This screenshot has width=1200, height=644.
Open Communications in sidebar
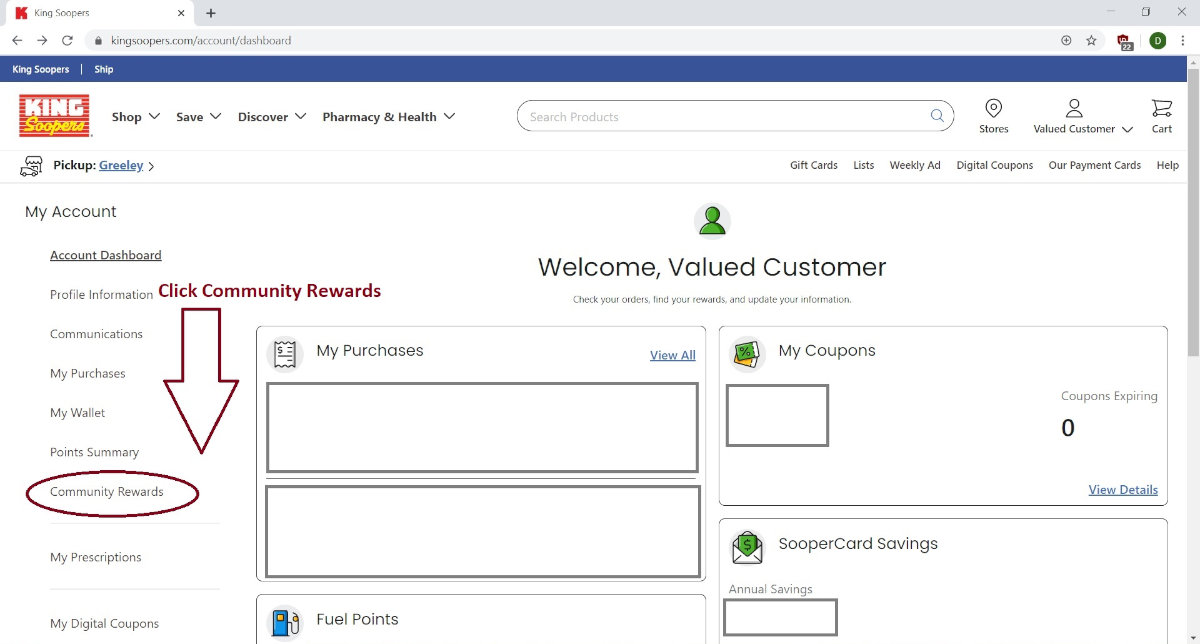(x=97, y=334)
